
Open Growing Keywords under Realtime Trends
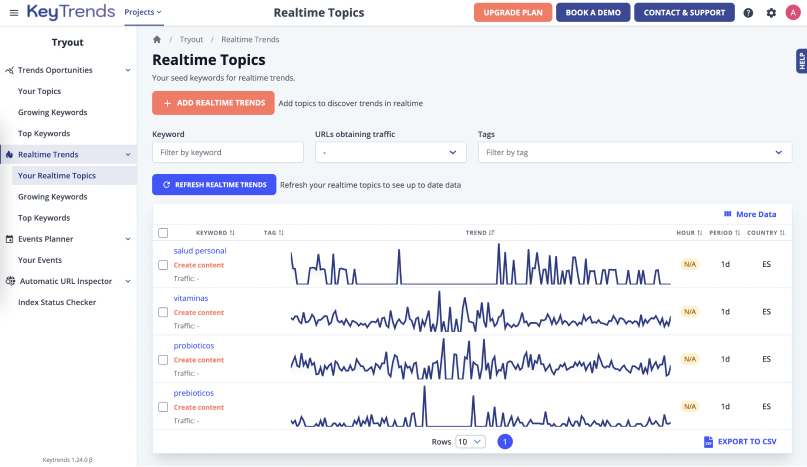pos(52,197)
